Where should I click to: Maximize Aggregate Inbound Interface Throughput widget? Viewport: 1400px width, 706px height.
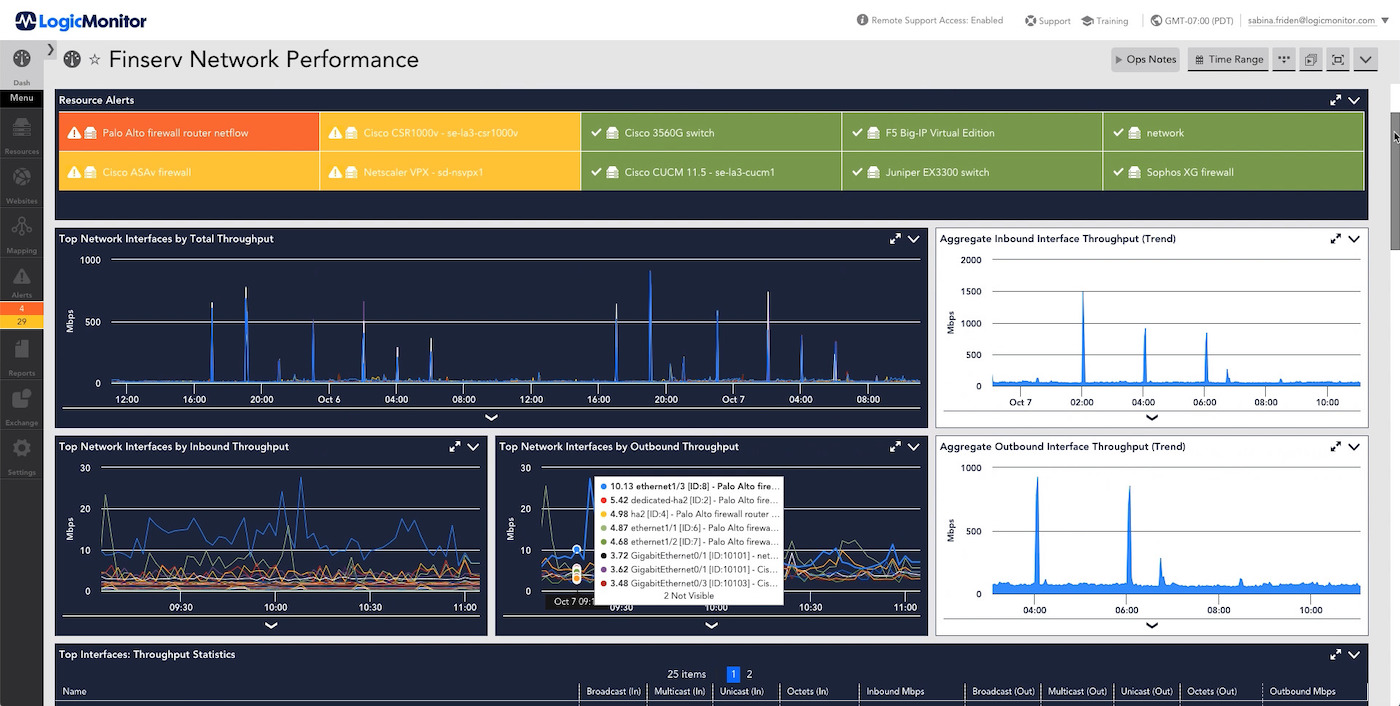[x=1335, y=239]
